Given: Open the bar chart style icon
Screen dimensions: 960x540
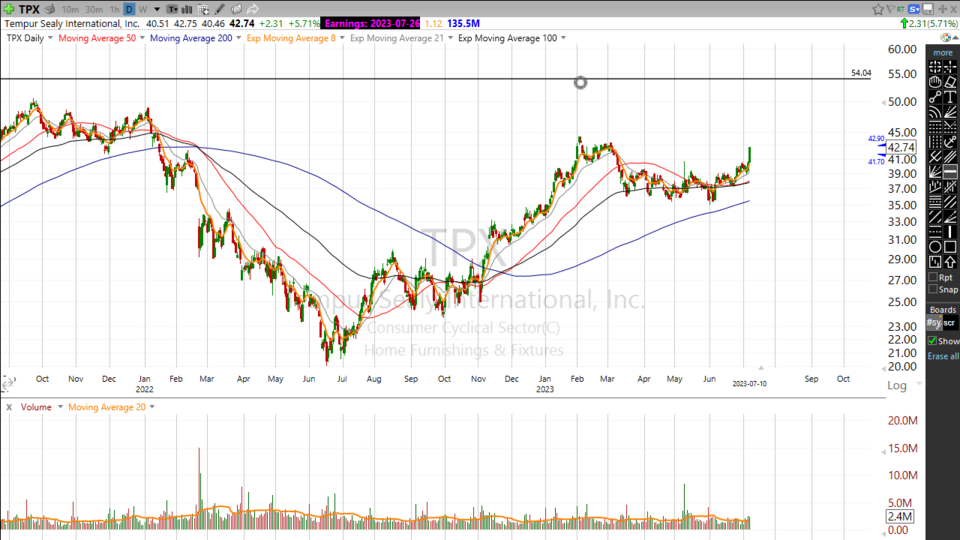Looking at the screenshot, I should coord(187,9).
